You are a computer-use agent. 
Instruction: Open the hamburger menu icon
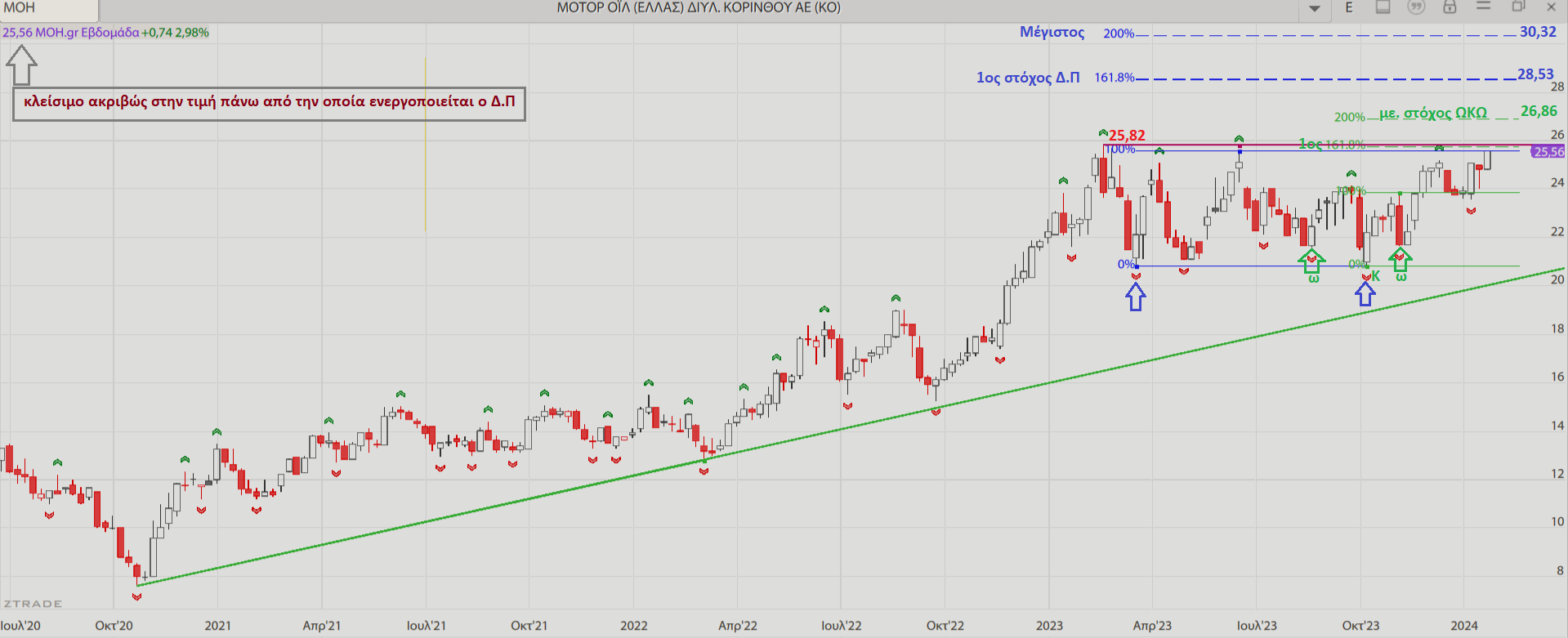1484,7
